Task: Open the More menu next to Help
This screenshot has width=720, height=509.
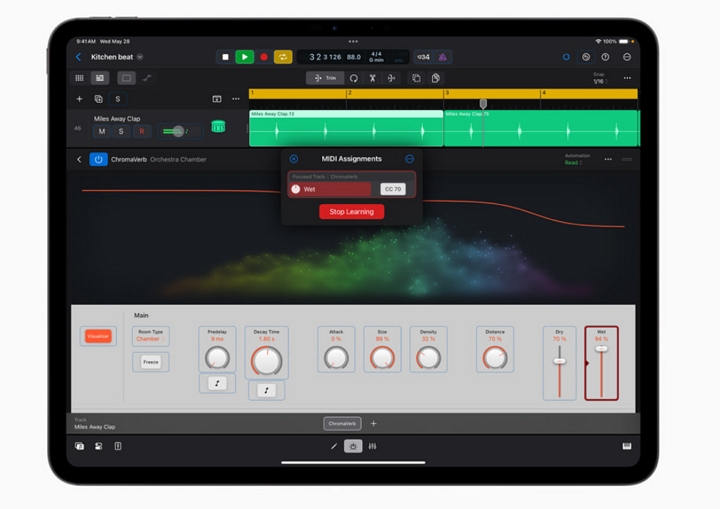Action: click(x=627, y=57)
